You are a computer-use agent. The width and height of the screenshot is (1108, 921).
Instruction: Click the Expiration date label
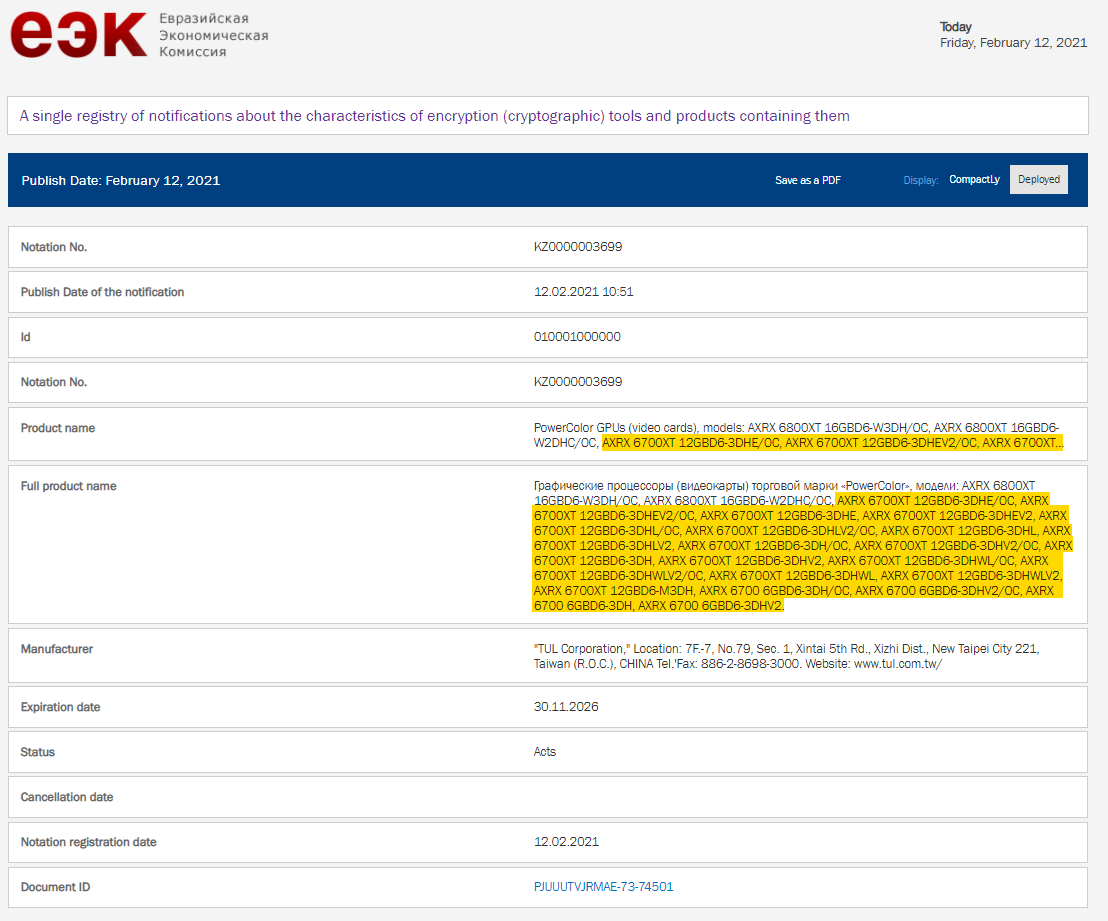pos(60,707)
